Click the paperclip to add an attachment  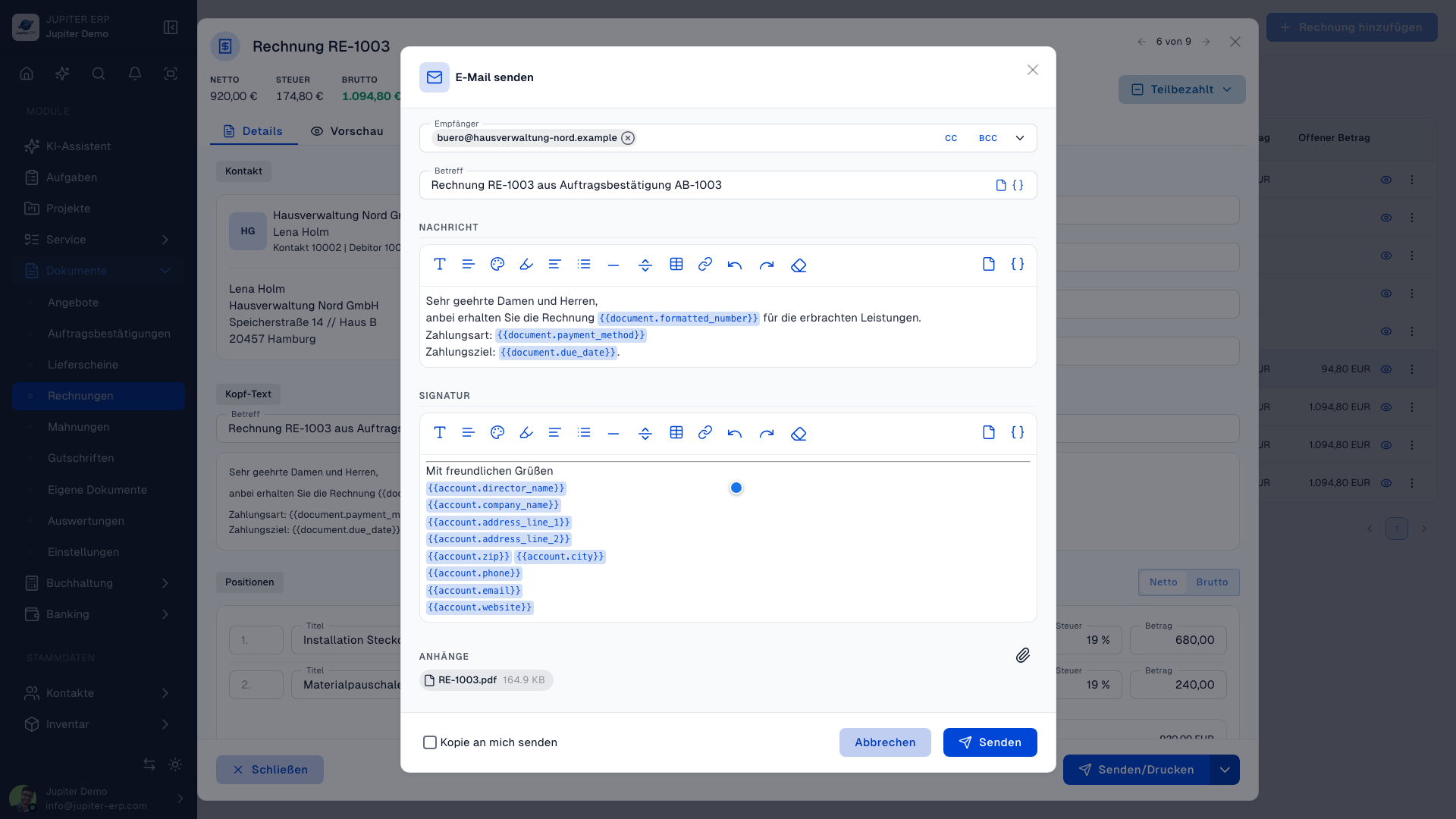1023,655
